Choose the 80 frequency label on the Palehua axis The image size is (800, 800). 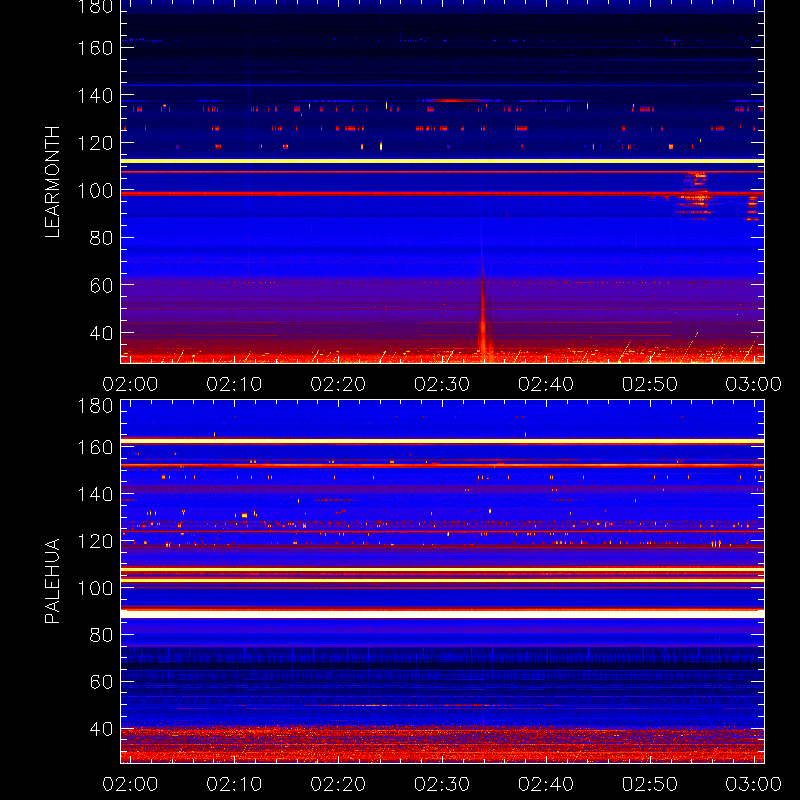pos(101,635)
